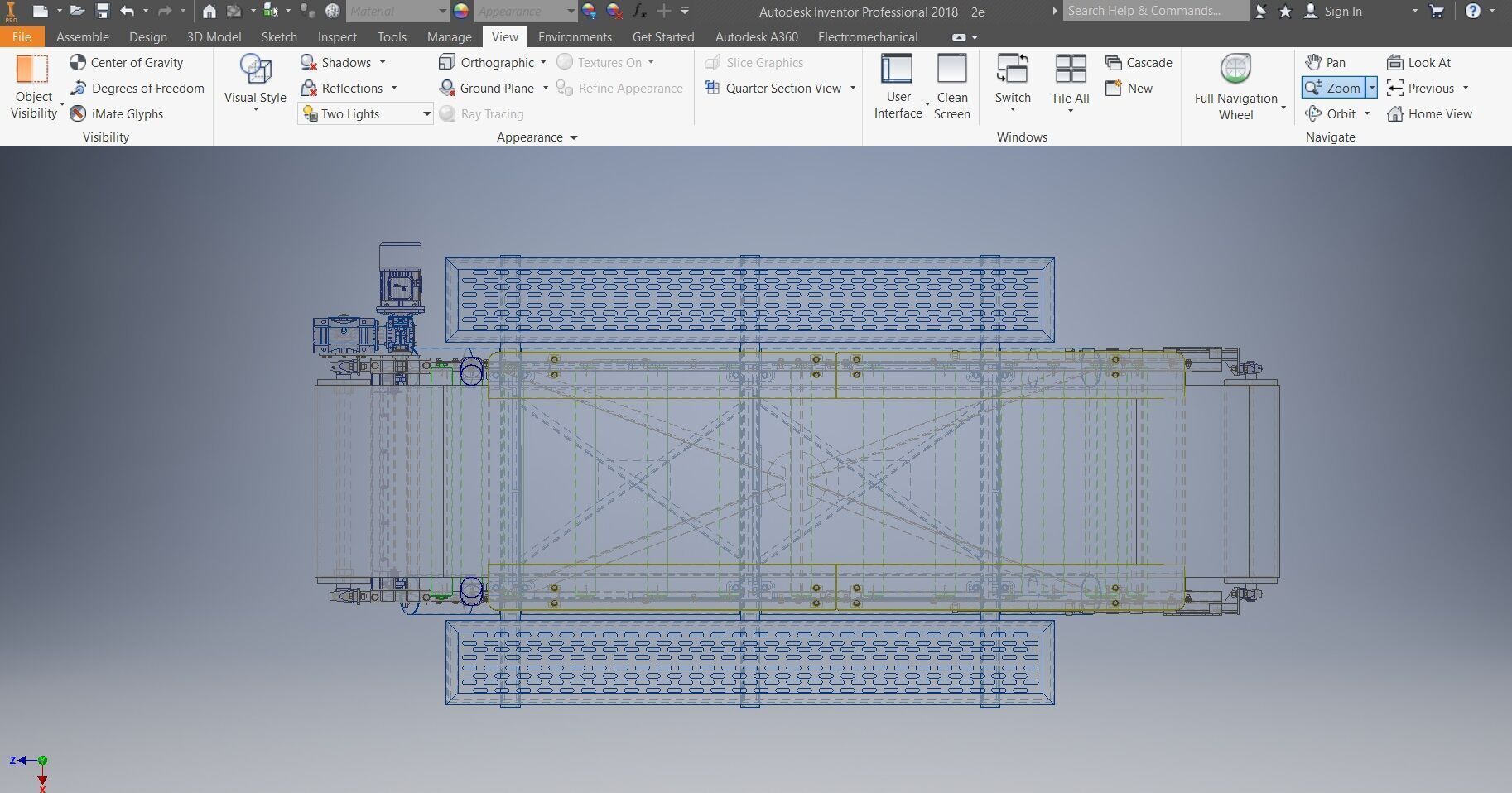Save the document with the floppy icon
The height and width of the screenshot is (793, 1512).
click(103, 11)
